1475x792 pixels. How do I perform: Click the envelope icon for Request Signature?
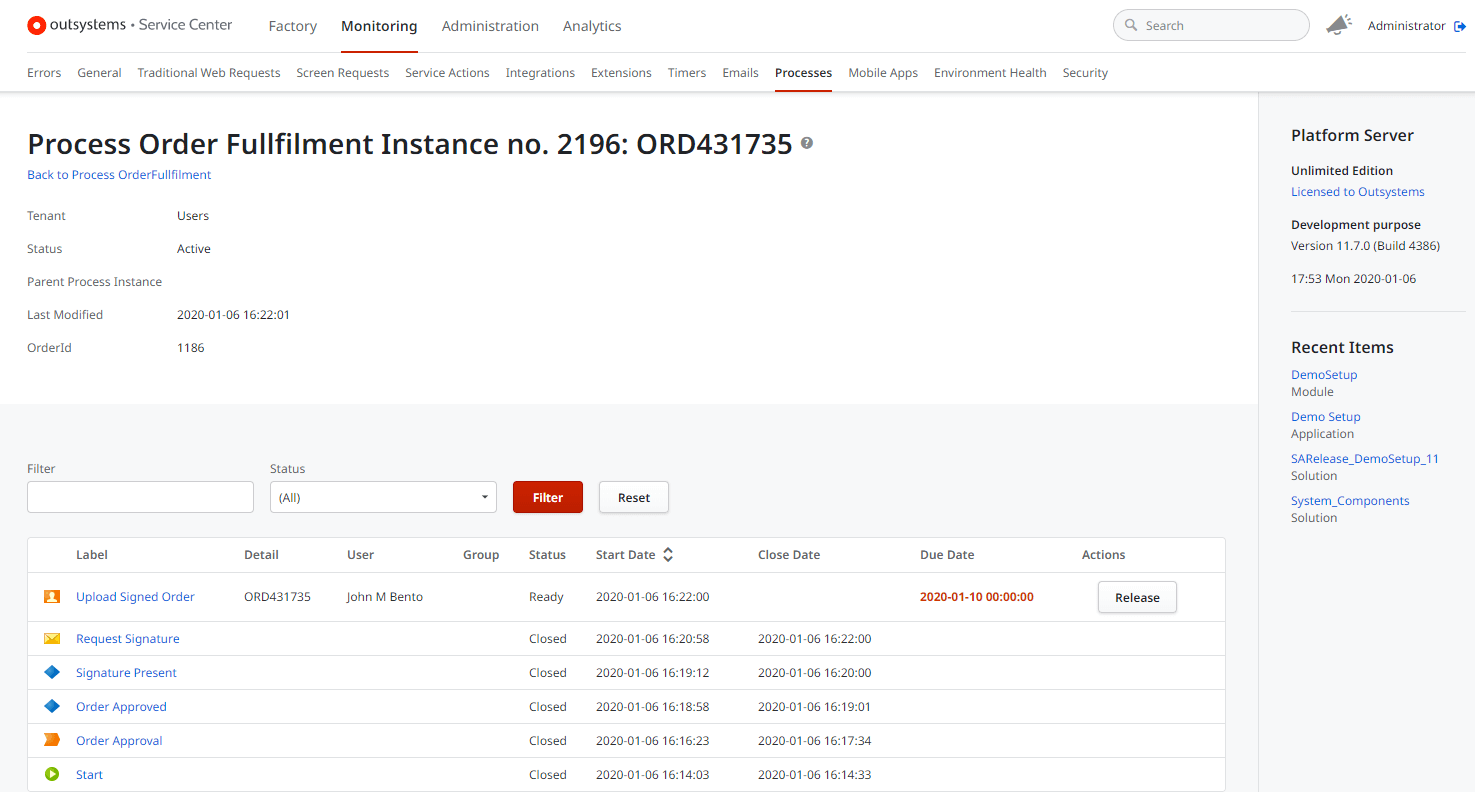click(52, 639)
